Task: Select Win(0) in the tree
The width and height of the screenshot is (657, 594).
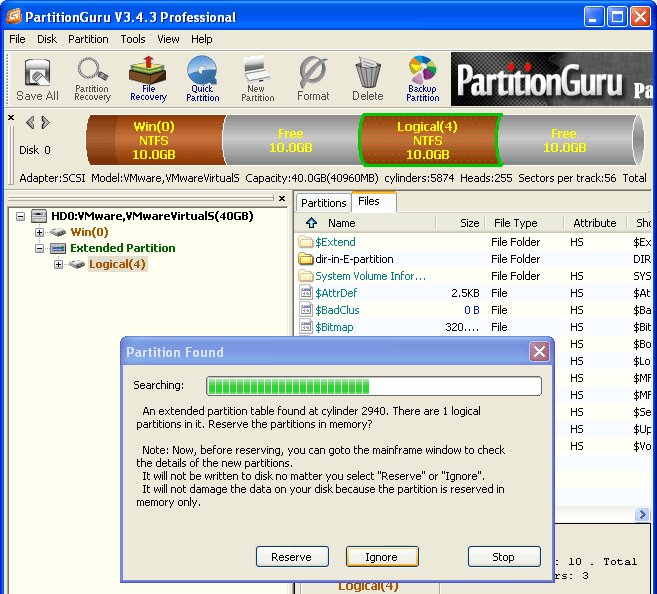Action: 90,232
